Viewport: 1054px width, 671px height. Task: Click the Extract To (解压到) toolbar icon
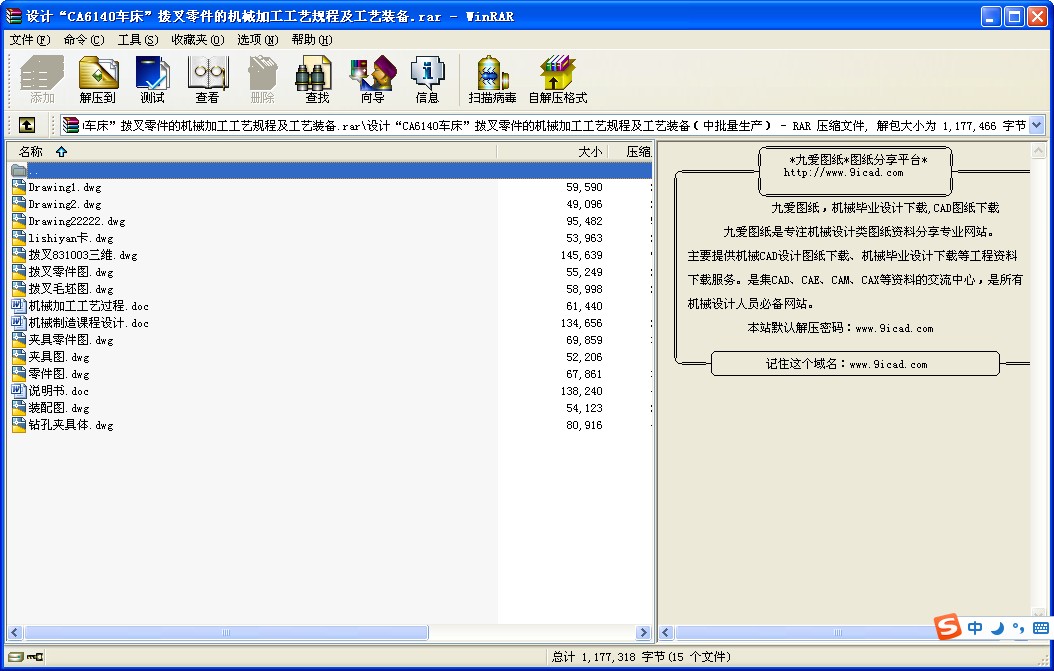(98, 79)
